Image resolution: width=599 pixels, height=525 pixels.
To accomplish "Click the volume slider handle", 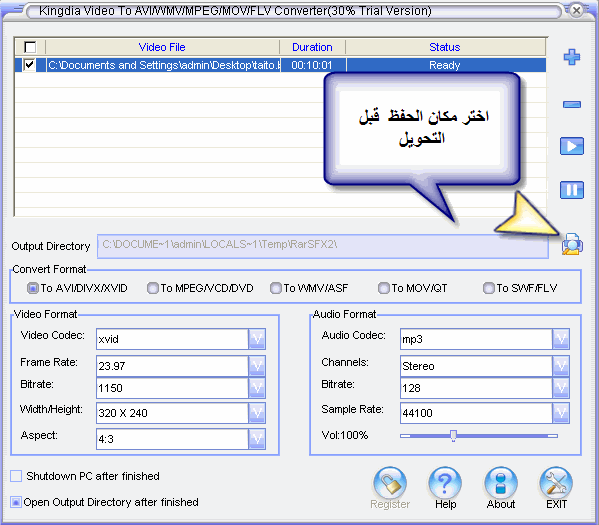I will 453,436.
